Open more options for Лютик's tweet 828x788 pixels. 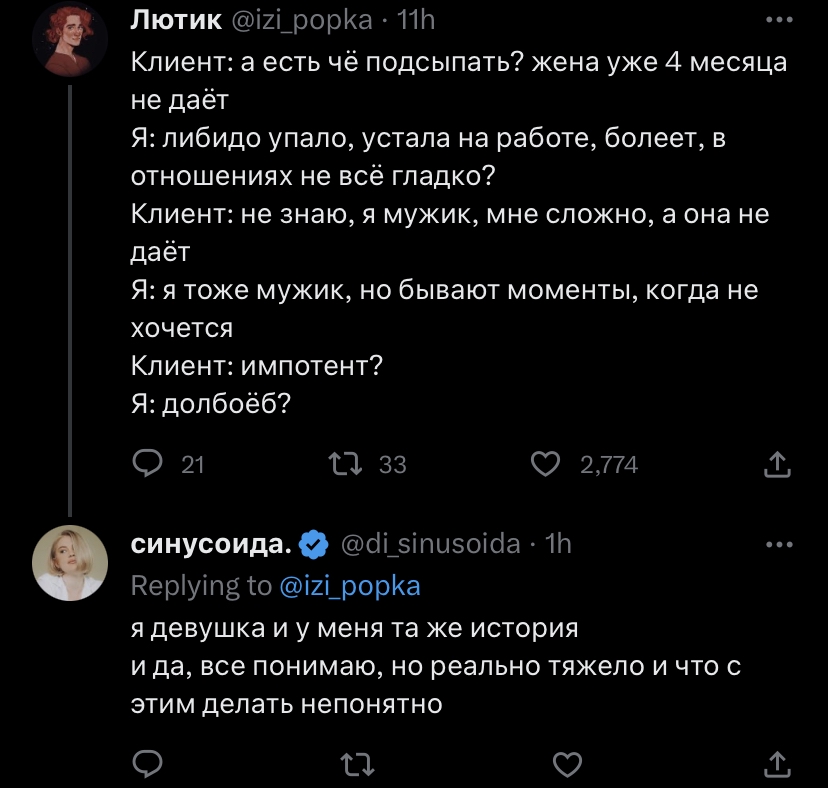click(777, 19)
